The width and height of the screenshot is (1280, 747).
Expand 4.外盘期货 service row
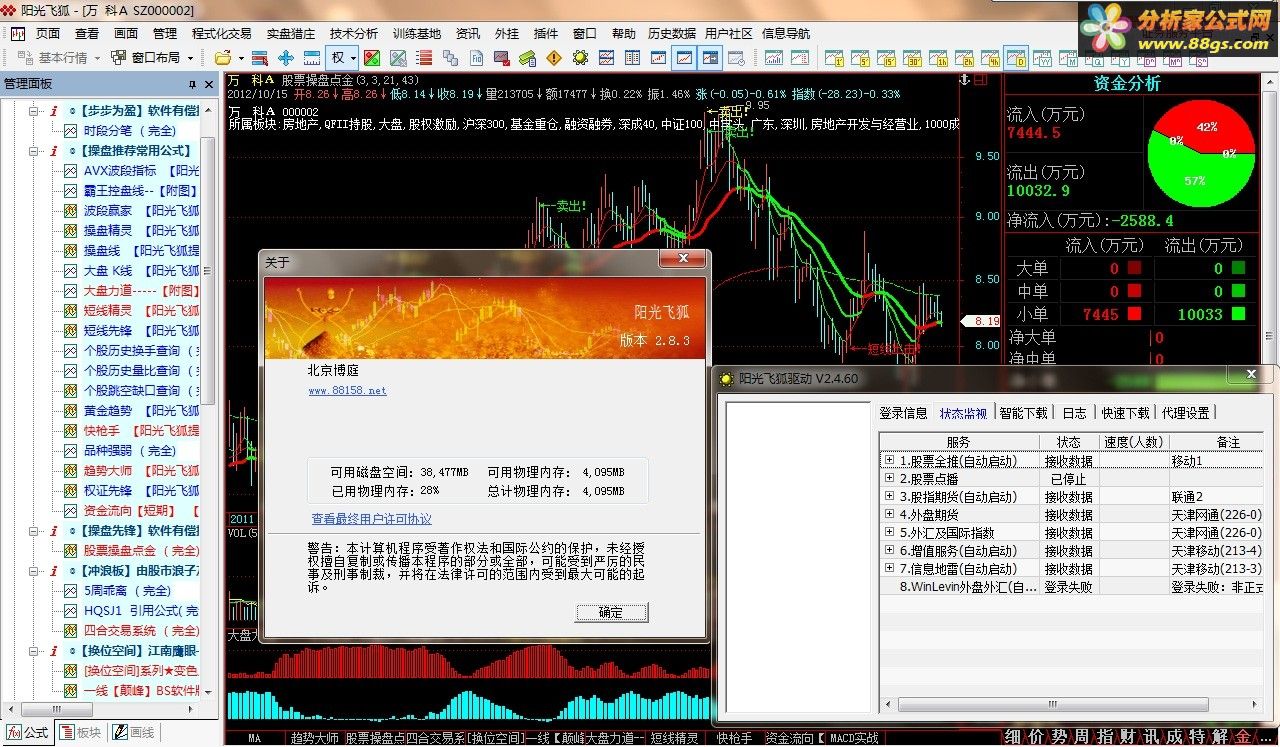pos(889,515)
